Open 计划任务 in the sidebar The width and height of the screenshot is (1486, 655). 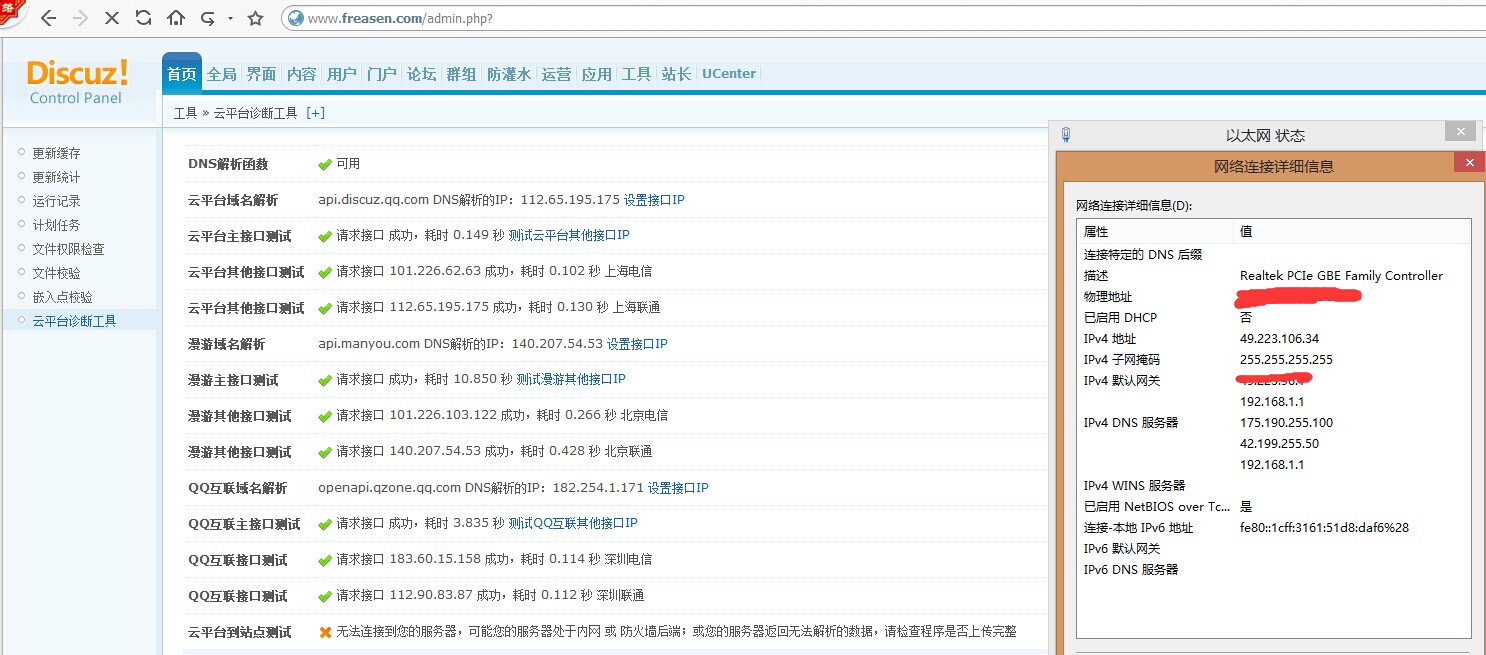click(56, 225)
